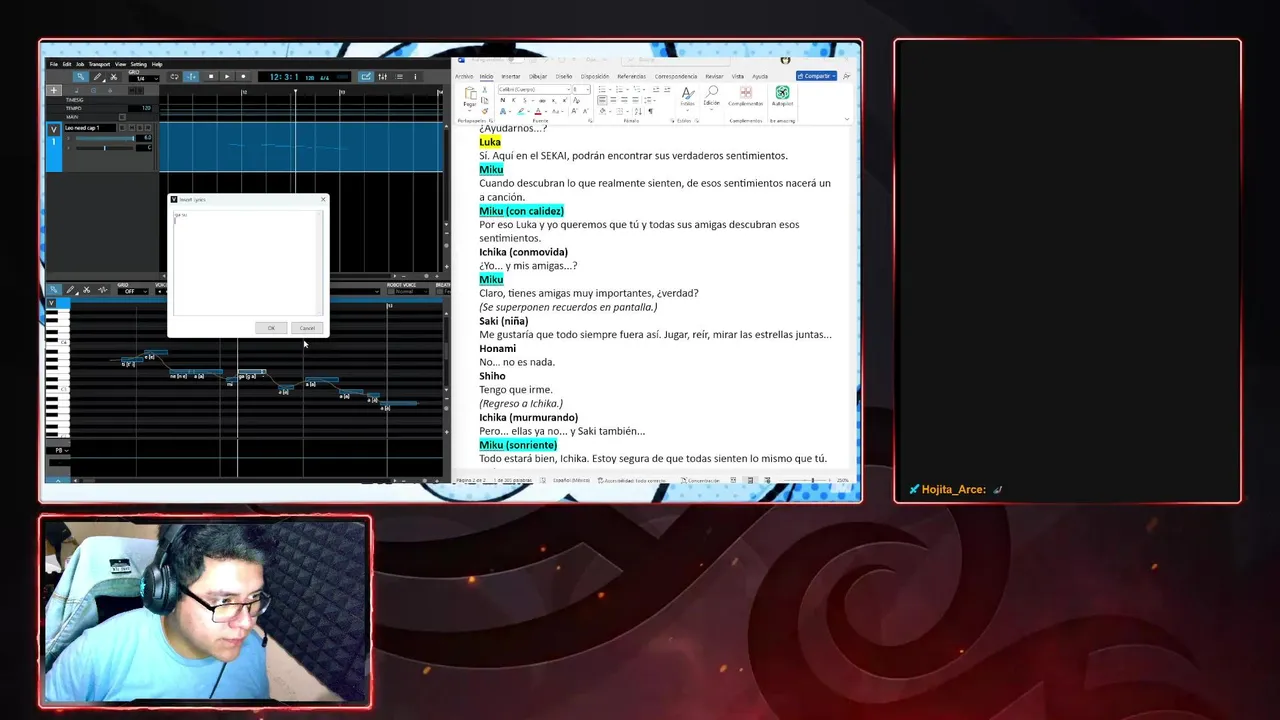Screen dimensions: 1280x720
Task: Open the mixer icon in the VOCALOID toolbar
Action: click(382, 77)
